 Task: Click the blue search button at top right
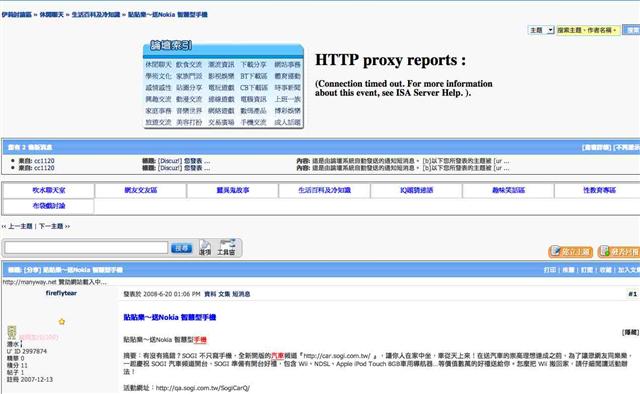pyautogui.click(x=631, y=30)
